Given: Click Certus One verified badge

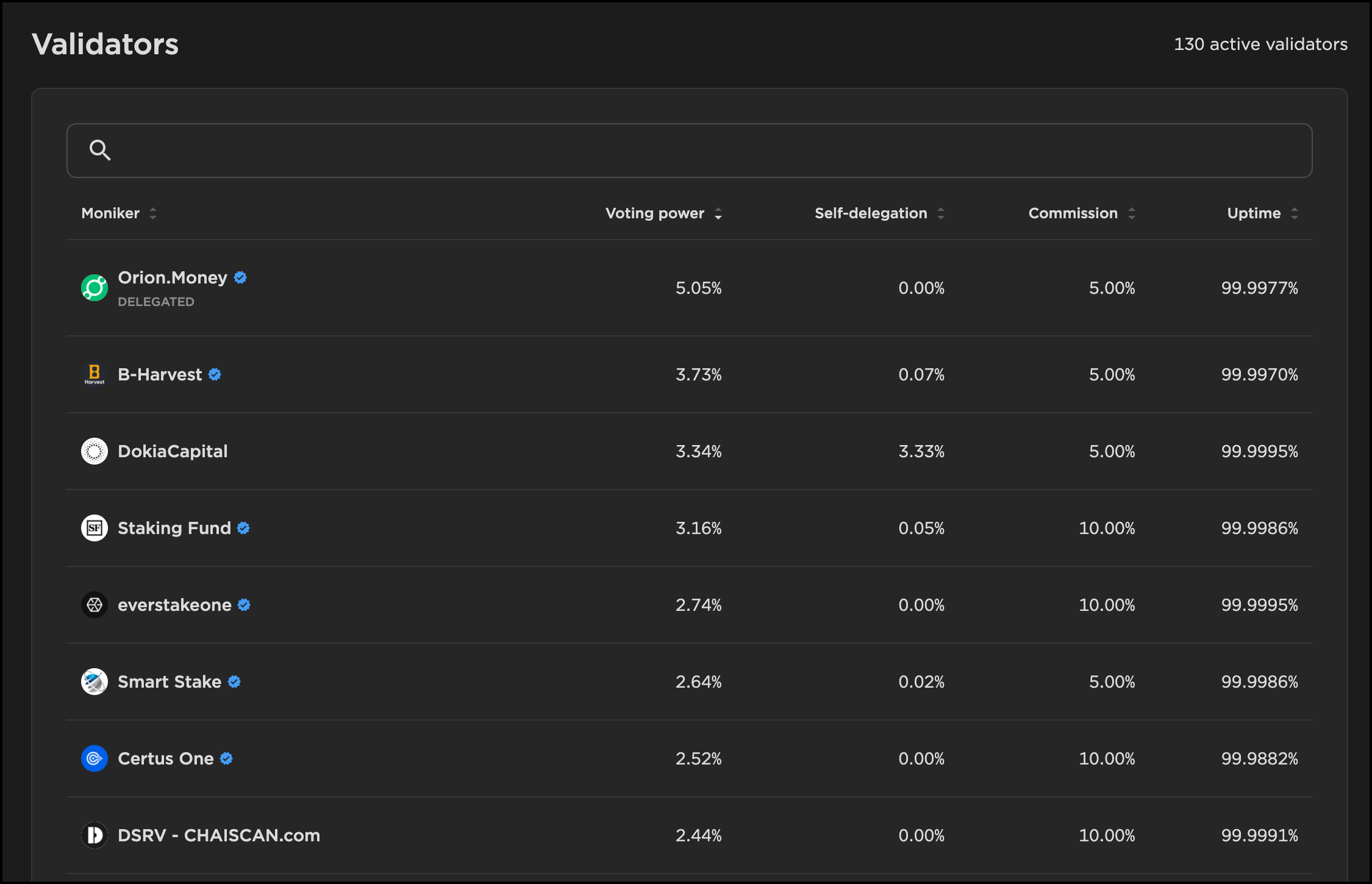Looking at the screenshot, I should tap(226, 758).
